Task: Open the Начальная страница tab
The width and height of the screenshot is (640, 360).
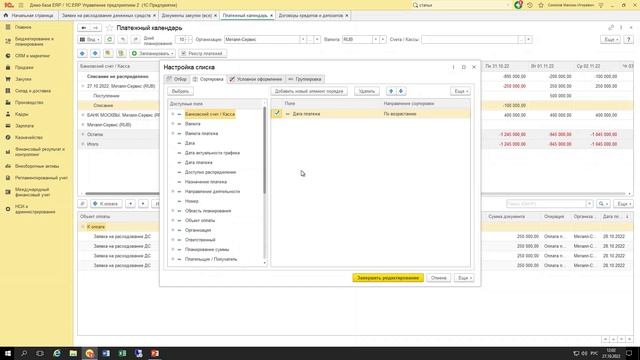Action: click(29, 16)
